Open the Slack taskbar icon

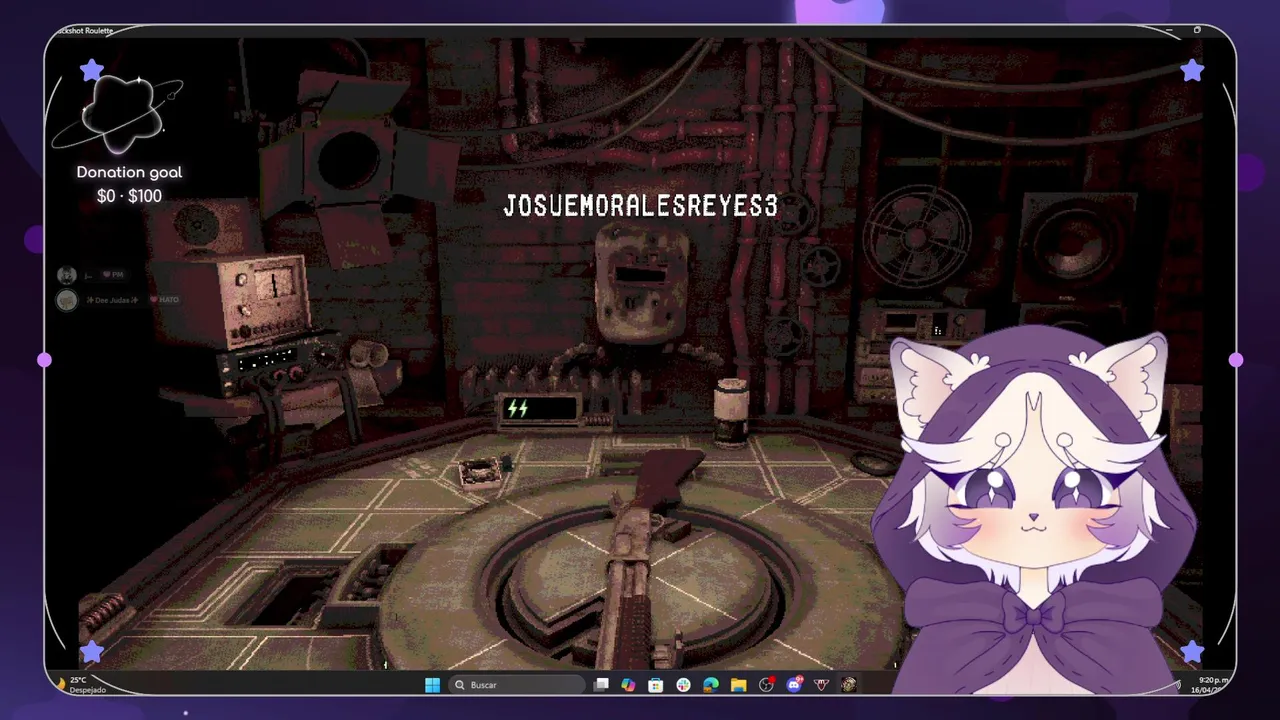[x=683, y=685]
